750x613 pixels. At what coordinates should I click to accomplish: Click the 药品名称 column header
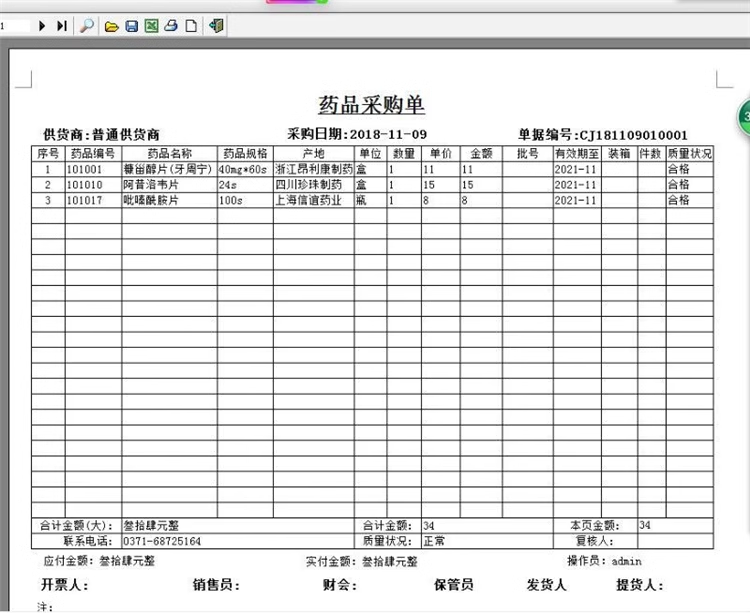169,153
